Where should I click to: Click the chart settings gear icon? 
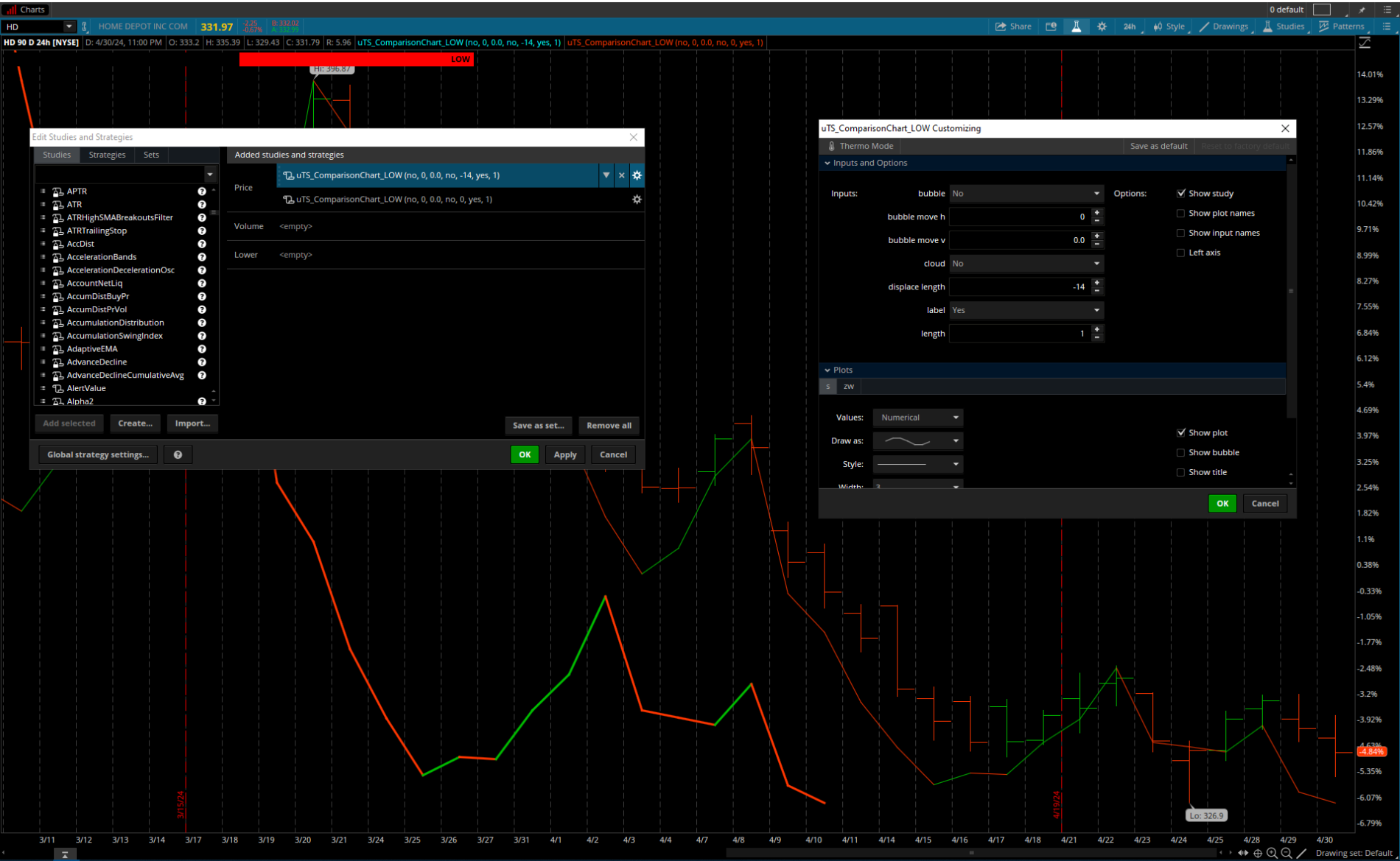[x=1102, y=27]
